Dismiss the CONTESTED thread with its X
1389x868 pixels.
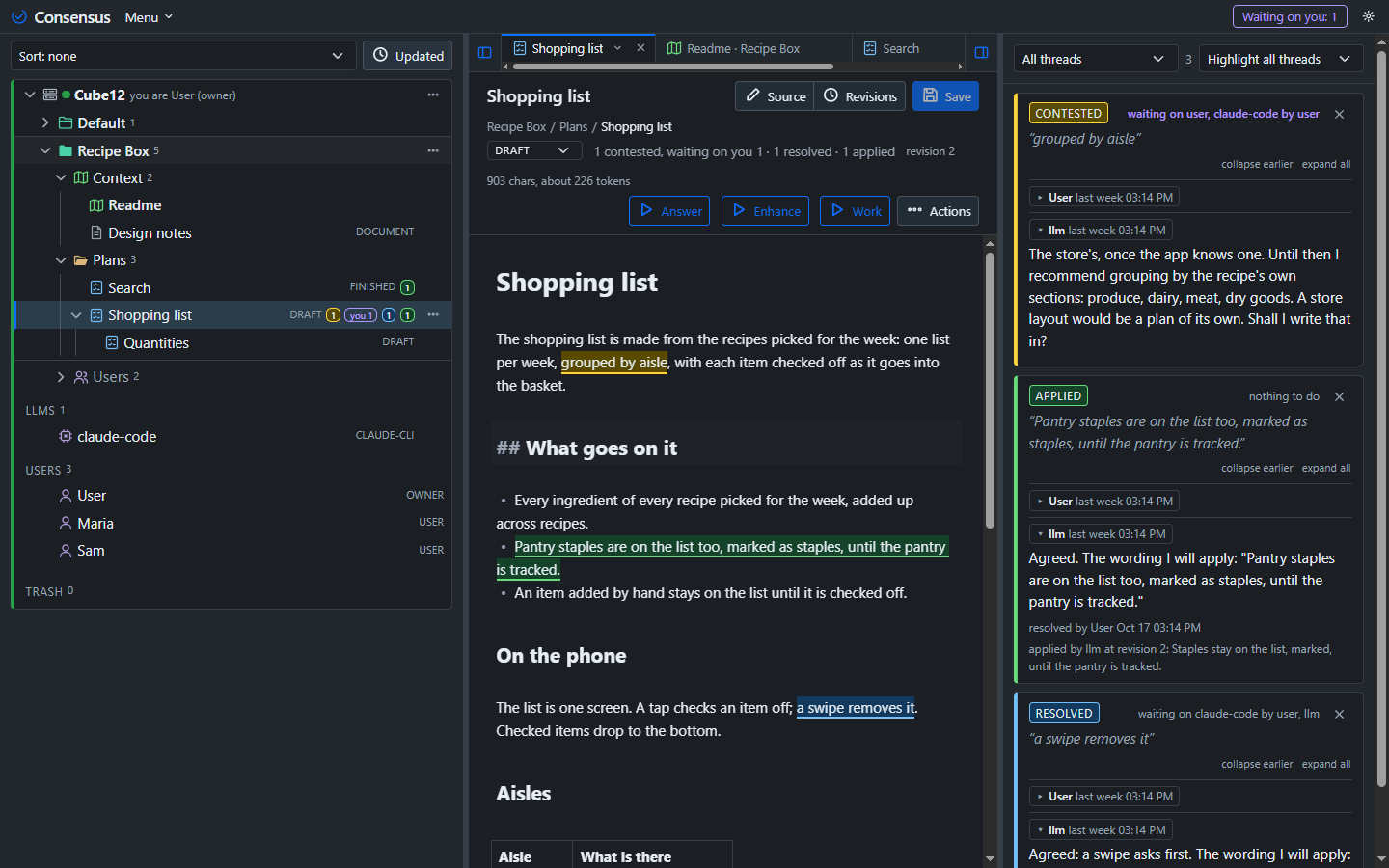tap(1340, 114)
